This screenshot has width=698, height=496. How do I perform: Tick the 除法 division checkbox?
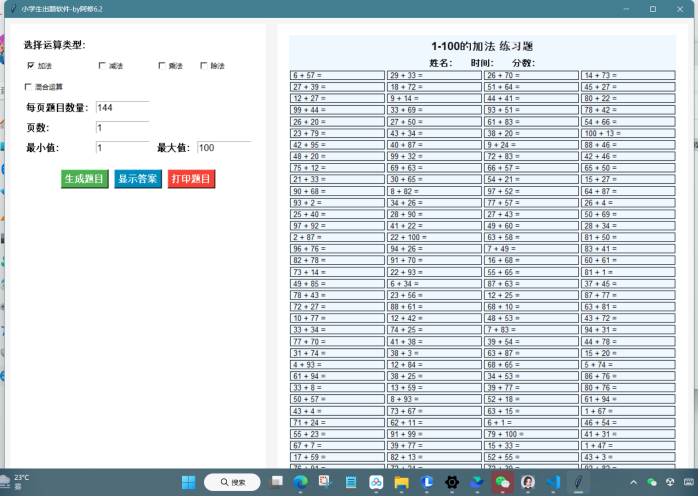204,66
